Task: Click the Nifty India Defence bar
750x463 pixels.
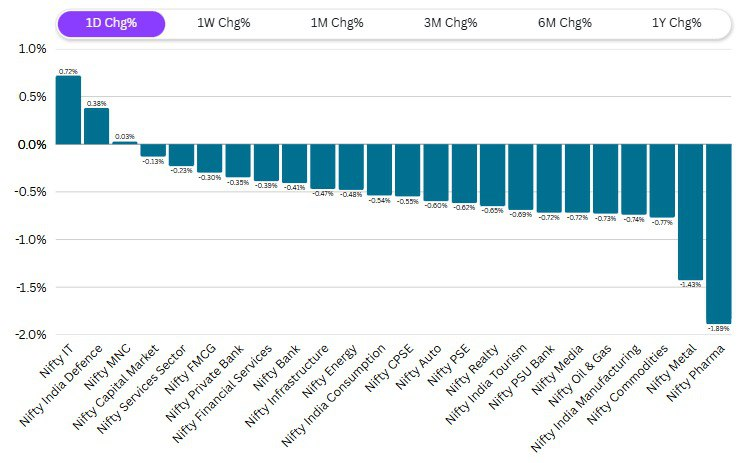Action: [96, 126]
